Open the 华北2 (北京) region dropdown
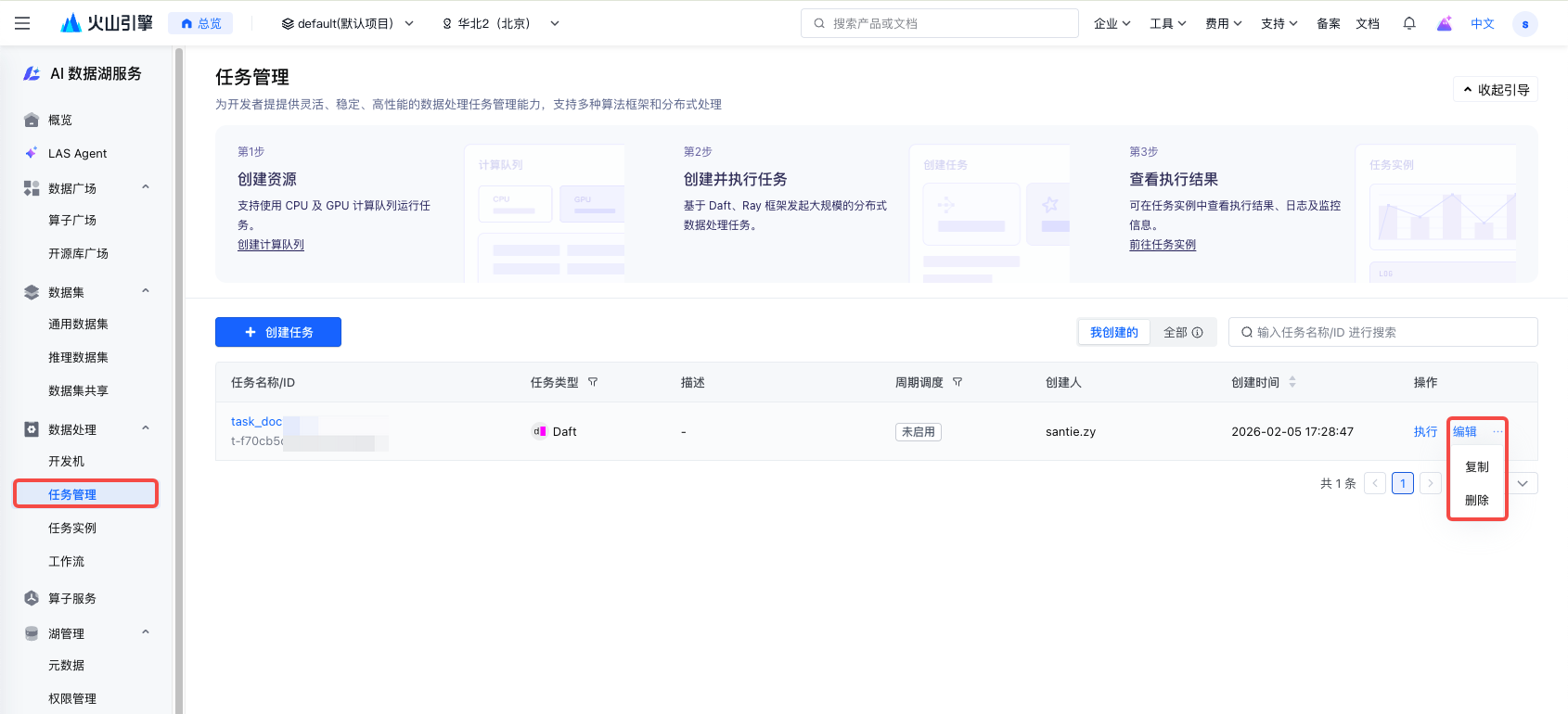 tap(500, 23)
